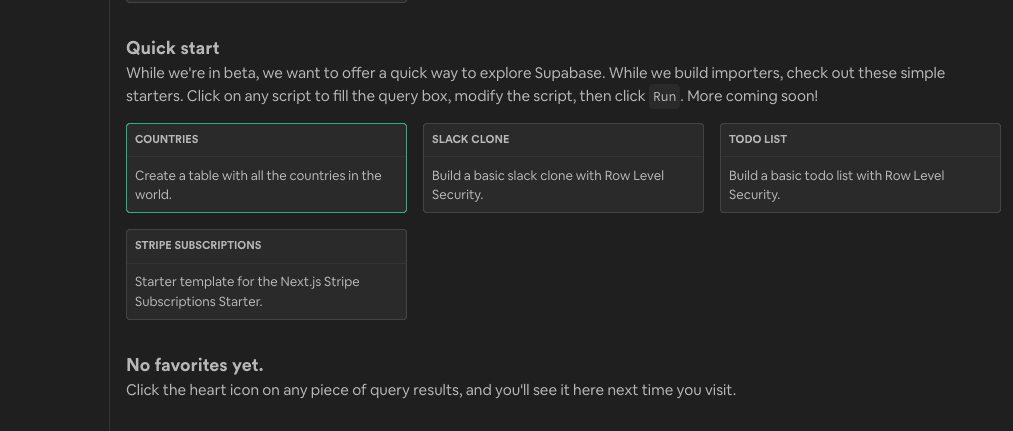Click the COUNTRIES card title
The image size is (1013, 431).
click(x=167, y=140)
